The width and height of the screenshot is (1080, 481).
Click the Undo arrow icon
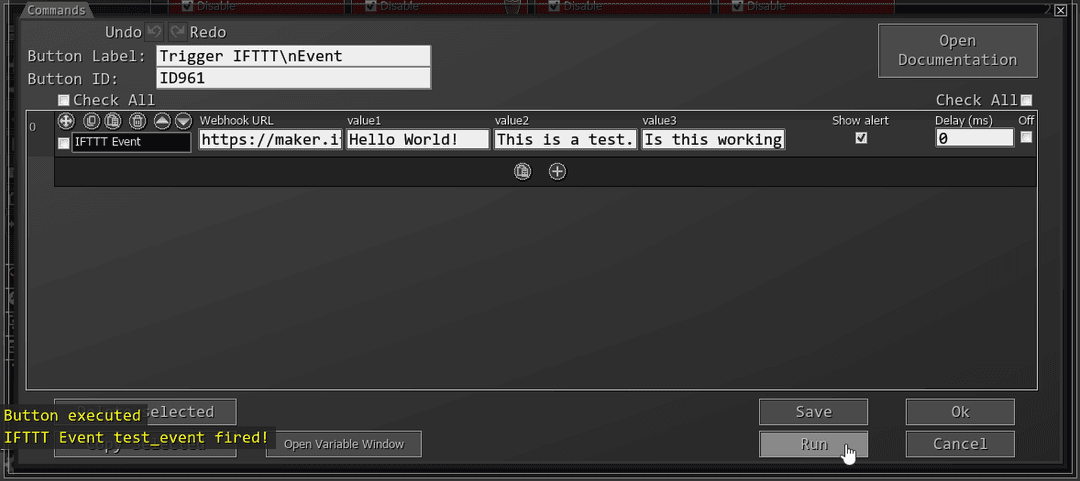pos(154,32)
